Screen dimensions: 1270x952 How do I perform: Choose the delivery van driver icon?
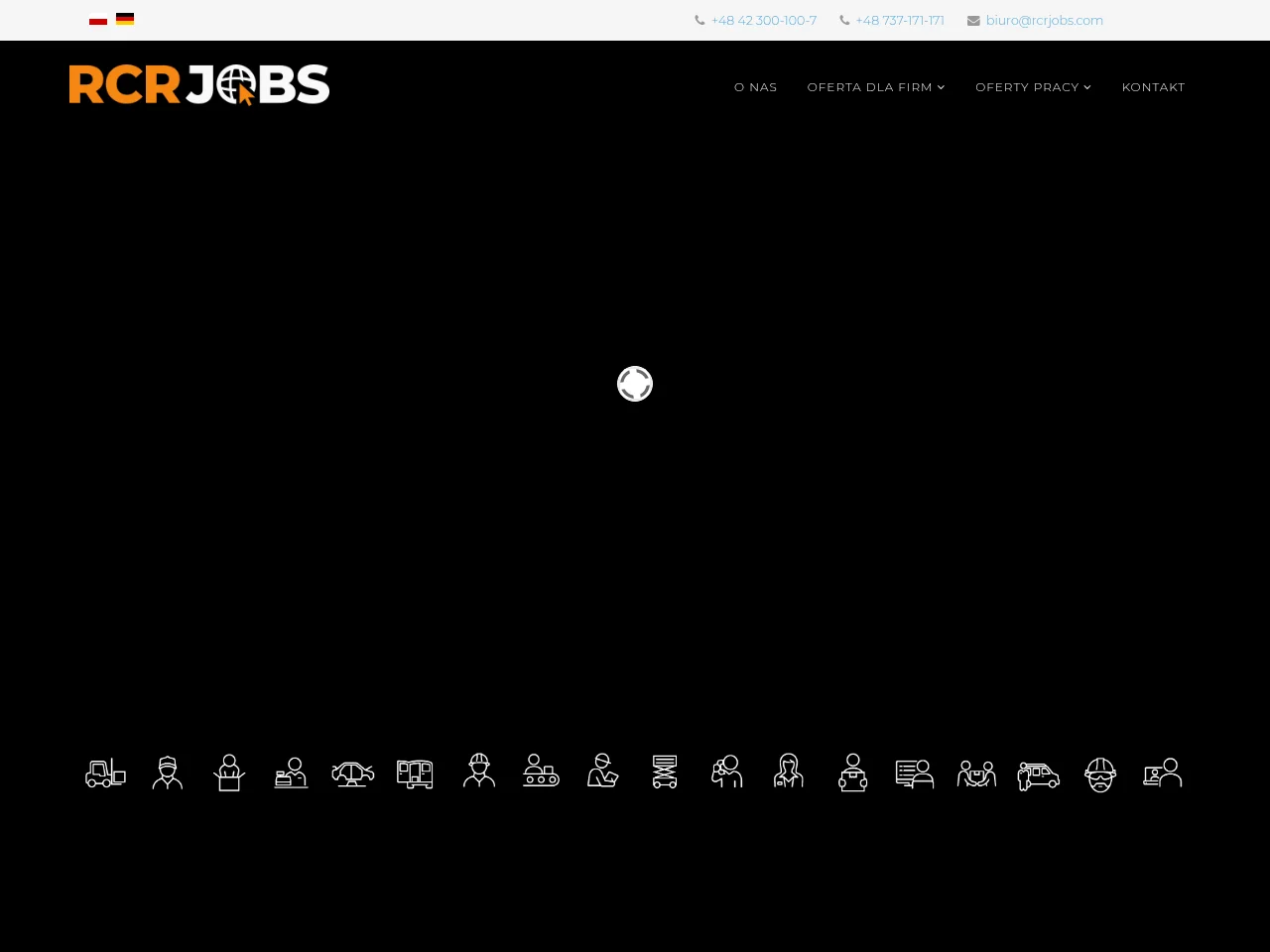click(x=1039, y=774)
